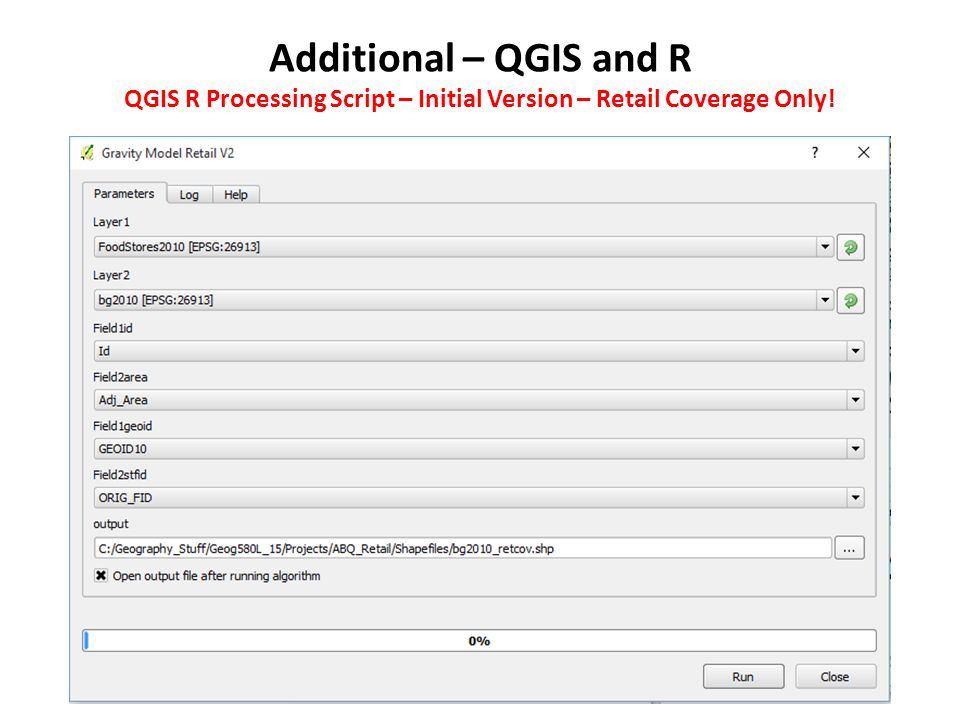Click the Field1id label text

pos(113,328)
